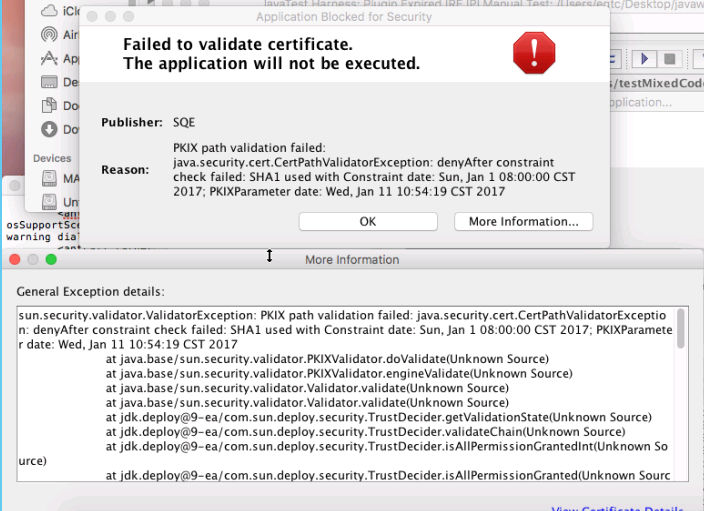Screen dimensions: 704x511
Task: Click the More Information... button
Action: click(523, 221)
